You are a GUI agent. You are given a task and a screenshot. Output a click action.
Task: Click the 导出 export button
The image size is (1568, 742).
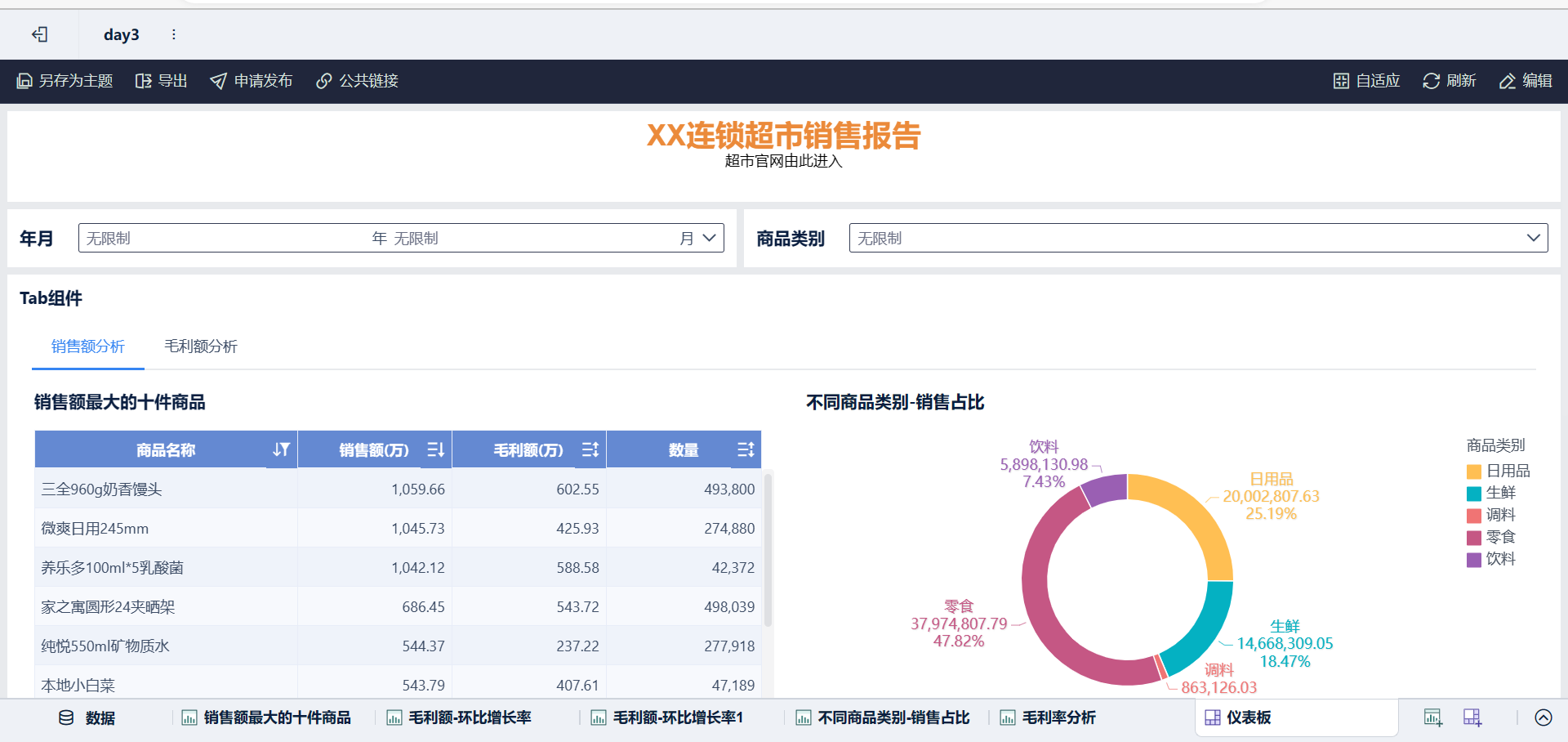(162, 81)
